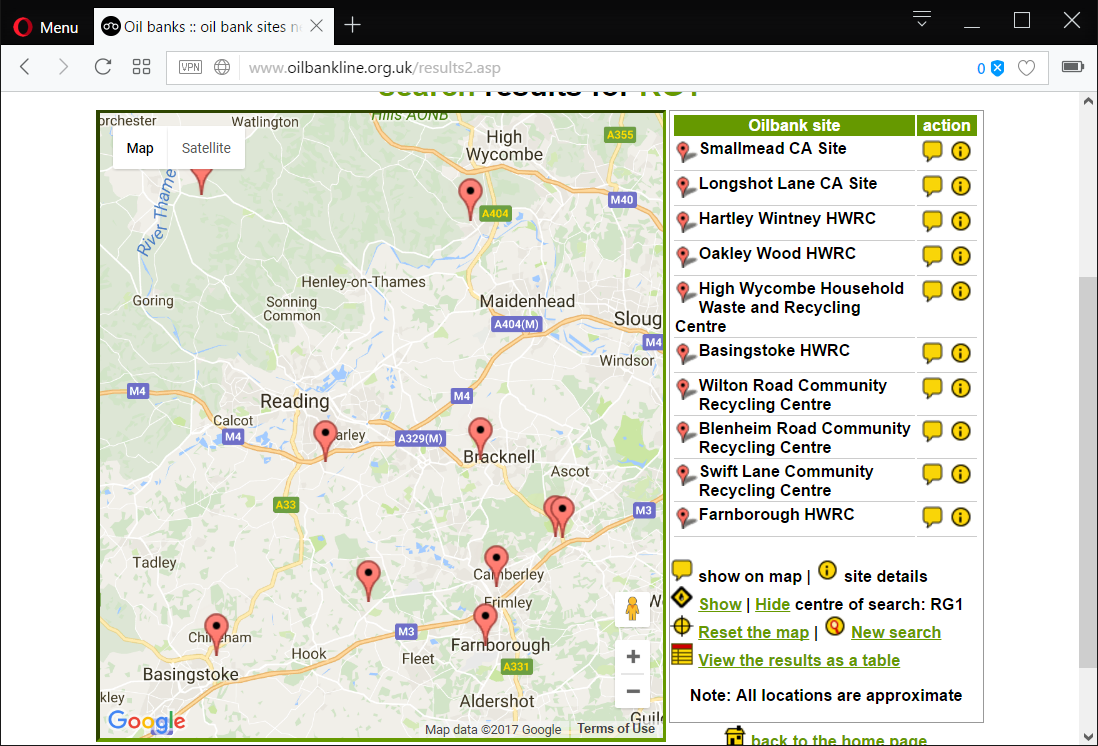This screenshot has height=746, width=1098.
Task: Click the map pin at Camberley
Action: point(496,565)
